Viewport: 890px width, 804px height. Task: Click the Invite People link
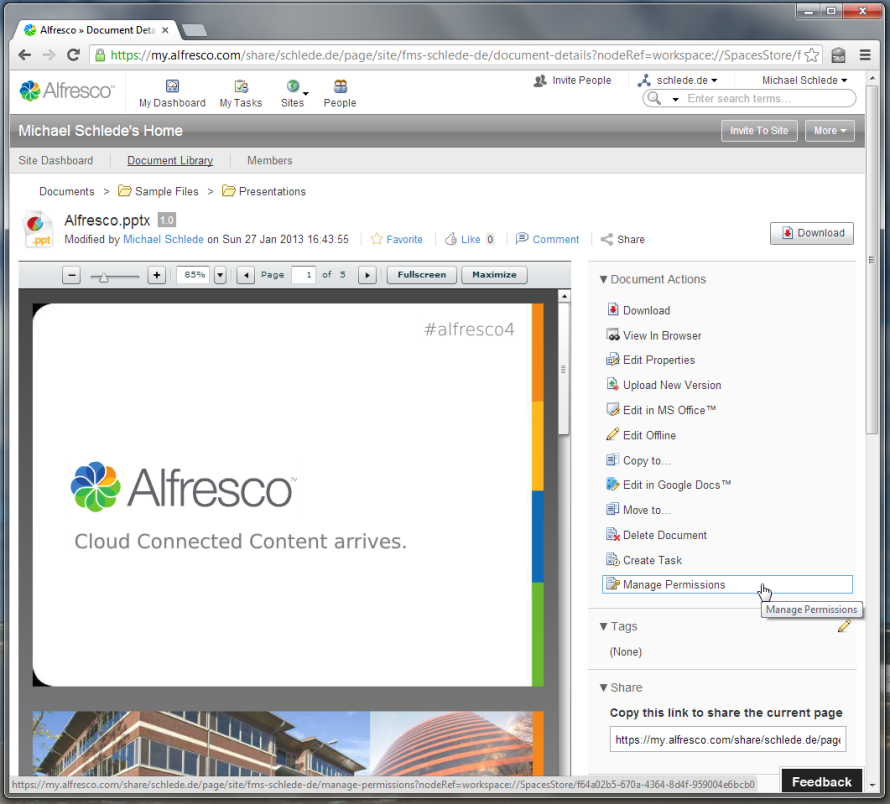[573, 80]
